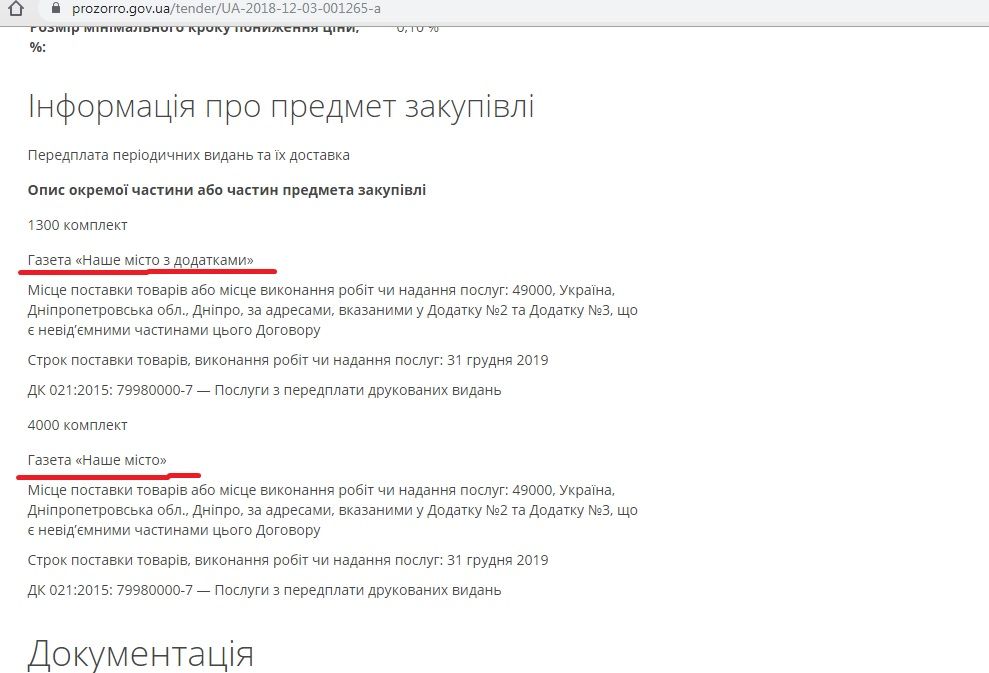Click the heading 'Інформація про предмет закупівлі'
The width and height of the screenshot is (989, 673).
coord(281,106)
